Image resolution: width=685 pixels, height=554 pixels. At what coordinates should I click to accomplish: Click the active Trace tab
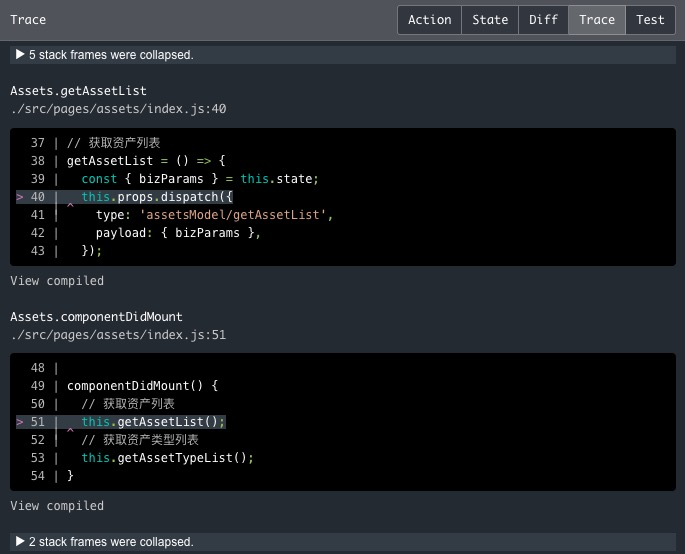[x=597, y=20]
